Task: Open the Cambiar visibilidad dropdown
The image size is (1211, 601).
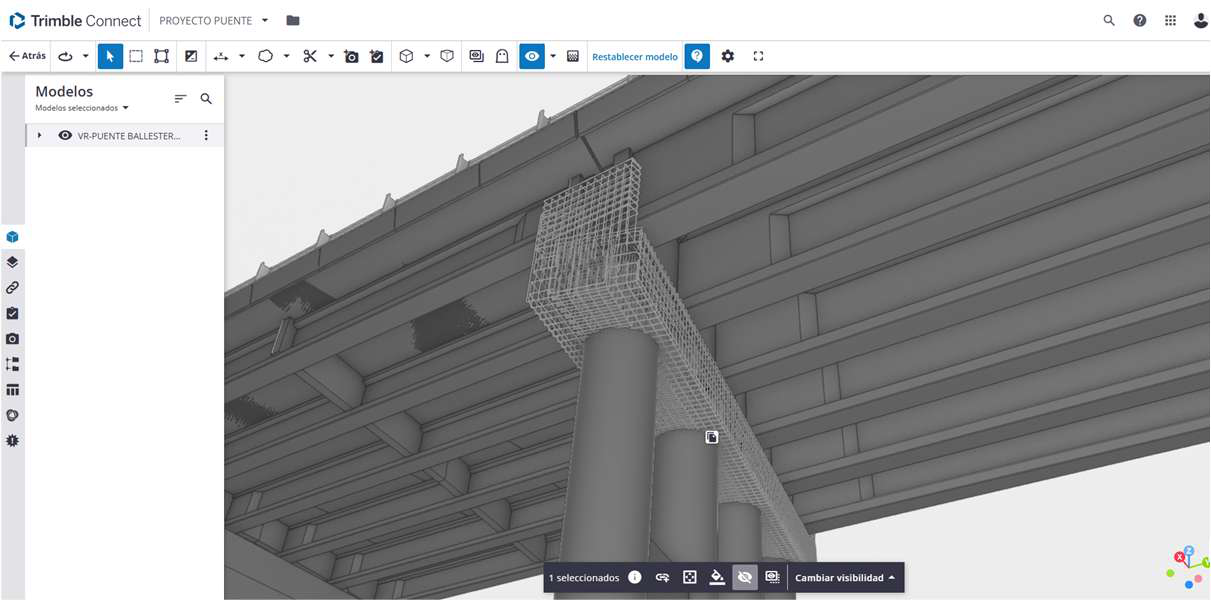Action: tap(843, 577)
